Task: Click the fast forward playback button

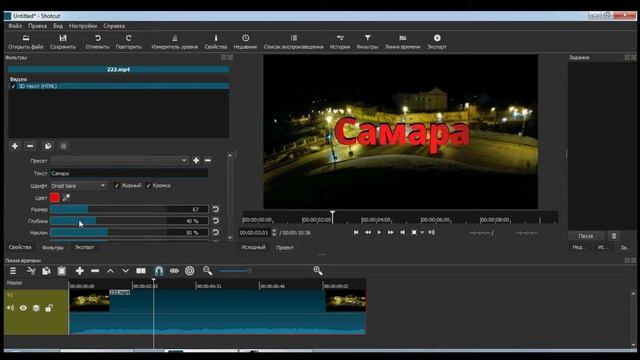Action: pyautogui.click(x=390, y=232)
